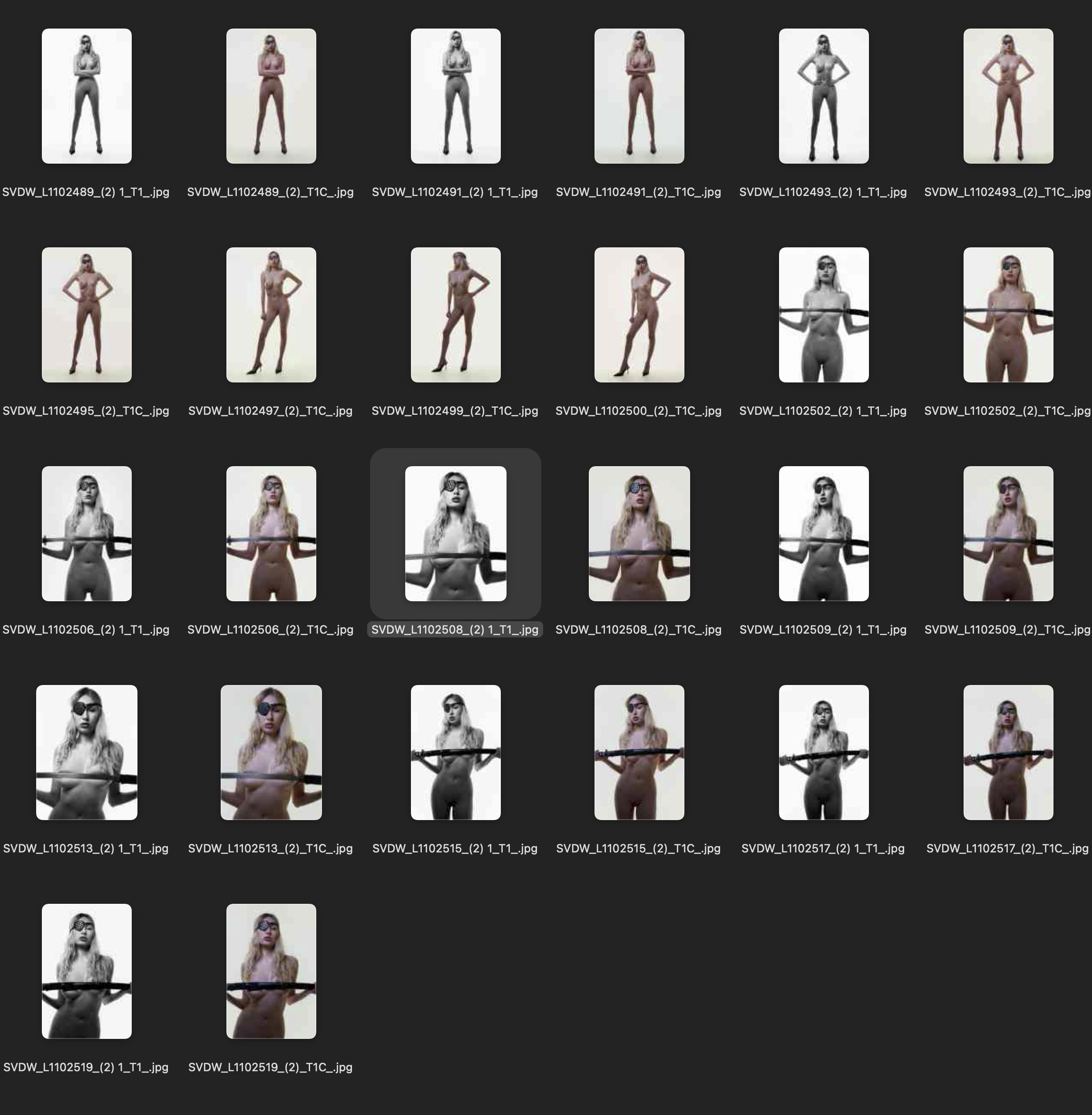Click highlighted filename SVDW_L1102508_(2) 1_T1_.jpg
Image resolution: width=1092 pixels, height=1115 pixels.
point(455,630)
